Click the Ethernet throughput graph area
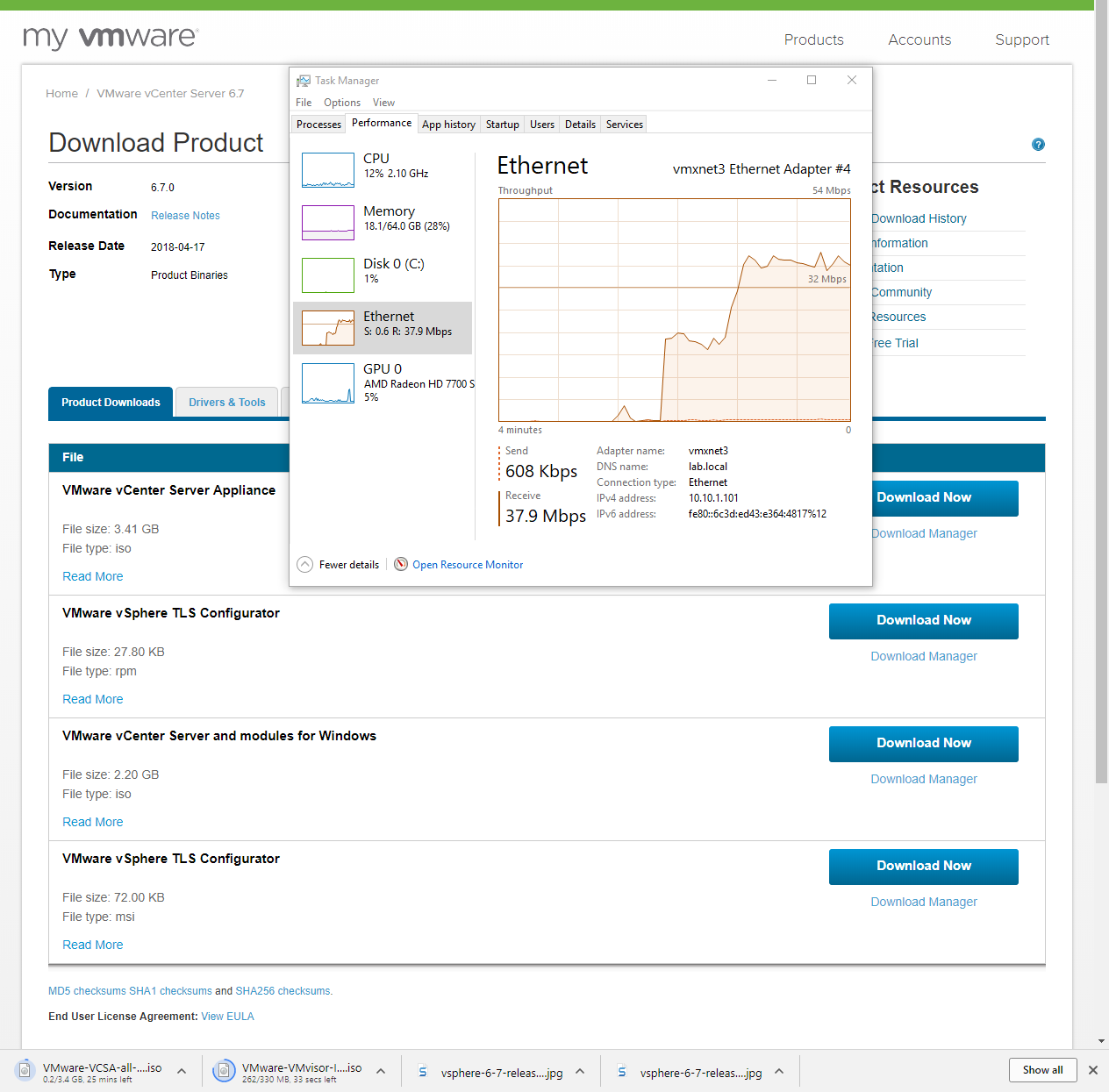Image resolution: width=1109 pixels, height=1092 pixels. pos(675,310)
